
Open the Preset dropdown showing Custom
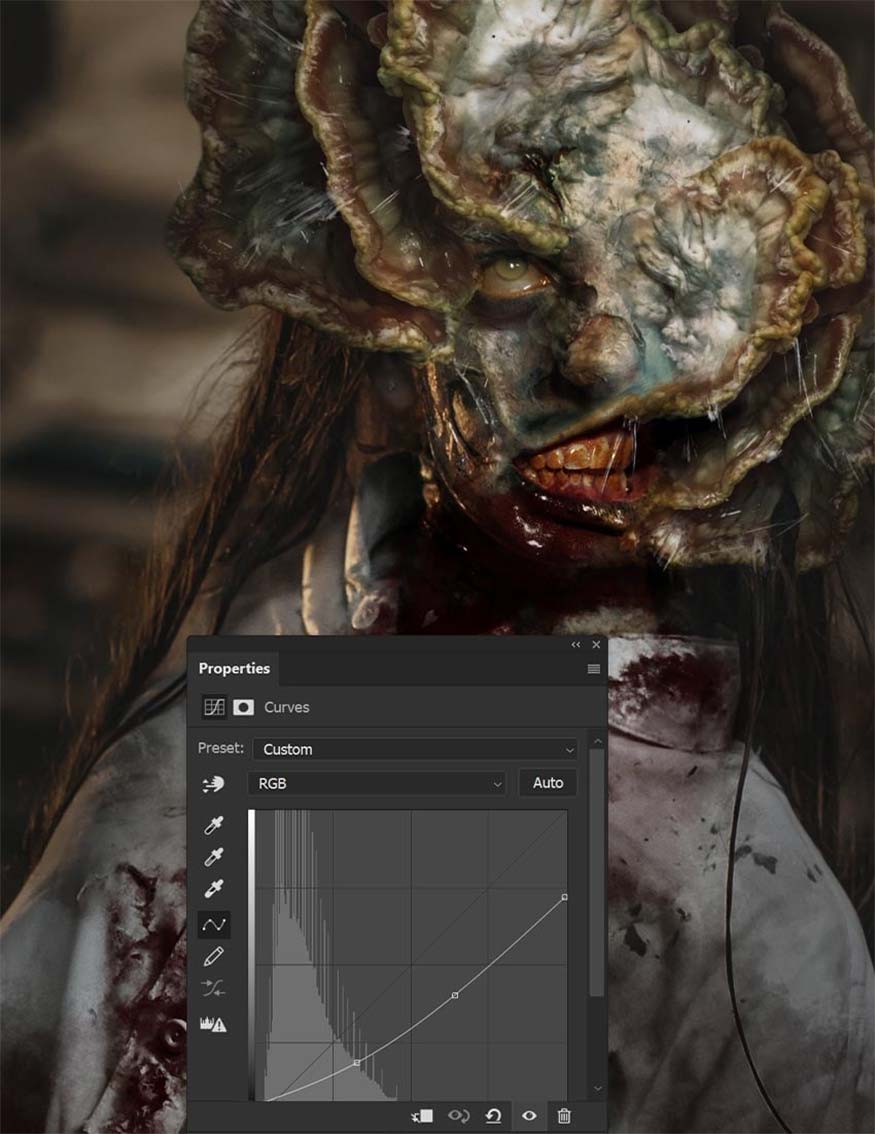415,749
